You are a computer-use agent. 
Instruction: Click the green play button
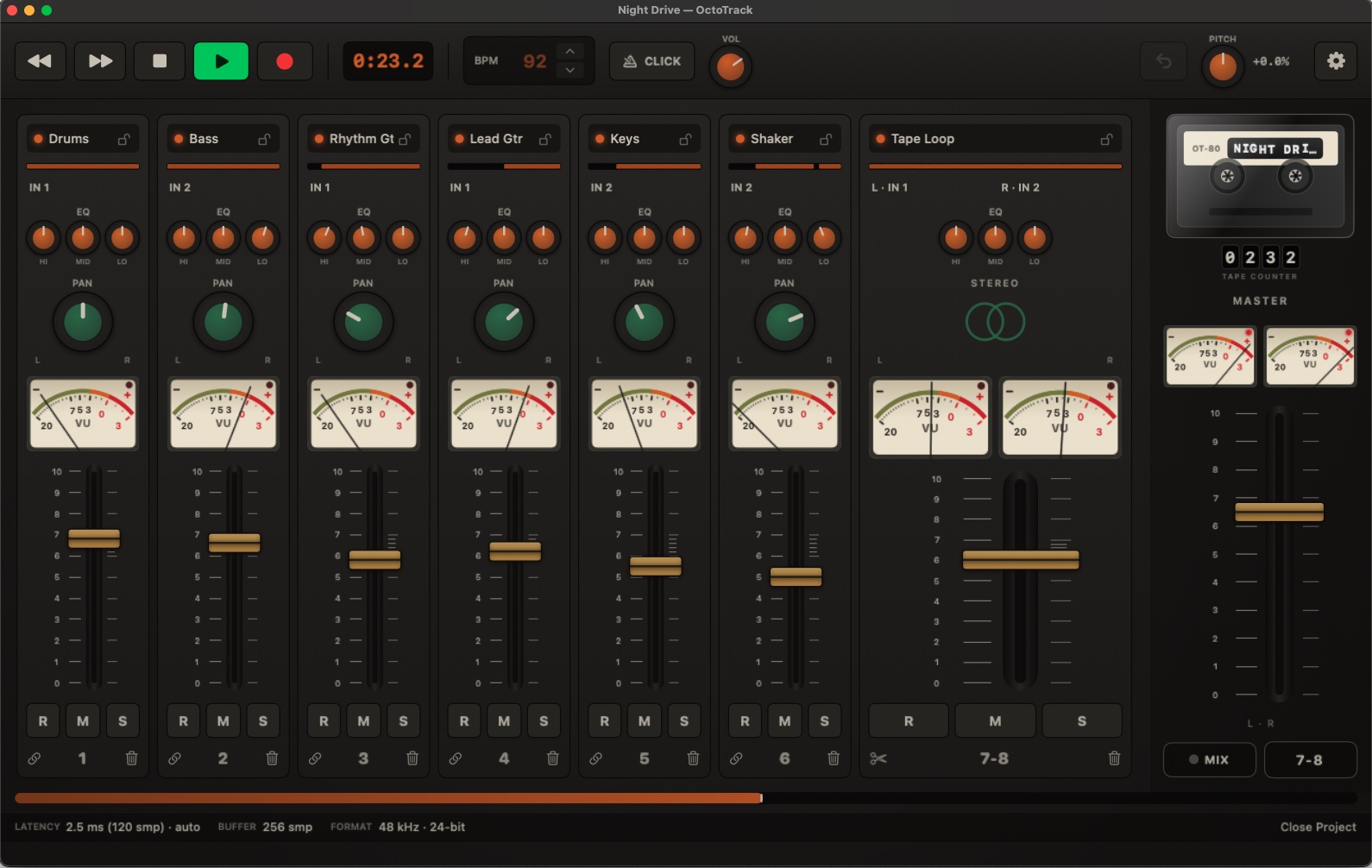tap(221, 61)
